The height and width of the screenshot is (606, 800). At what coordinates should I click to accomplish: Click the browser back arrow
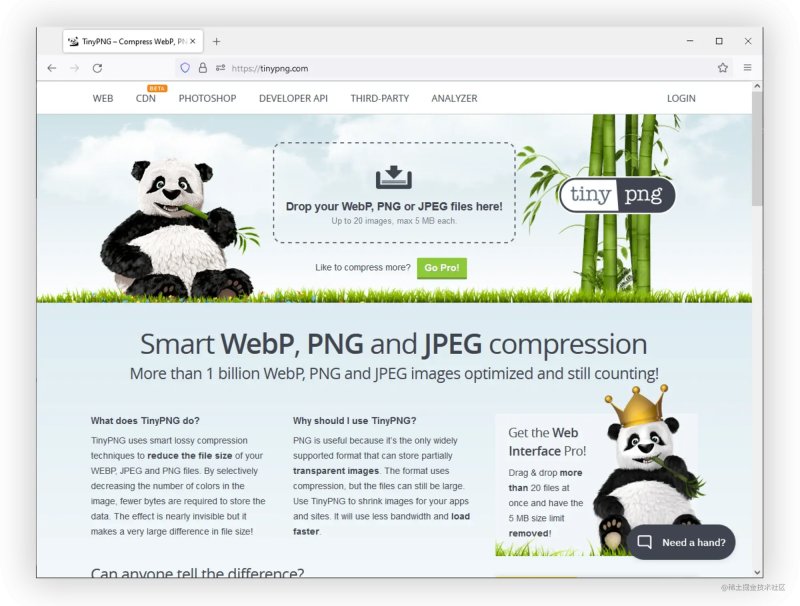[x=52, y=68]
